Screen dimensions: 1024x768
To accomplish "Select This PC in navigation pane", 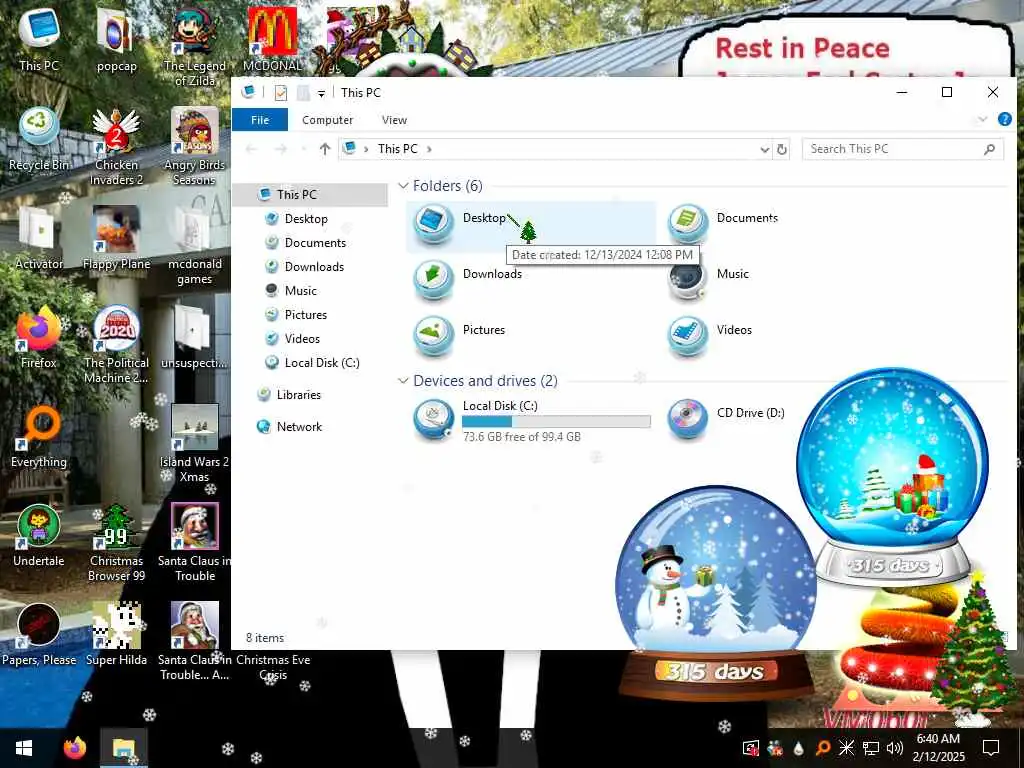I will click(x=310, y=195).
